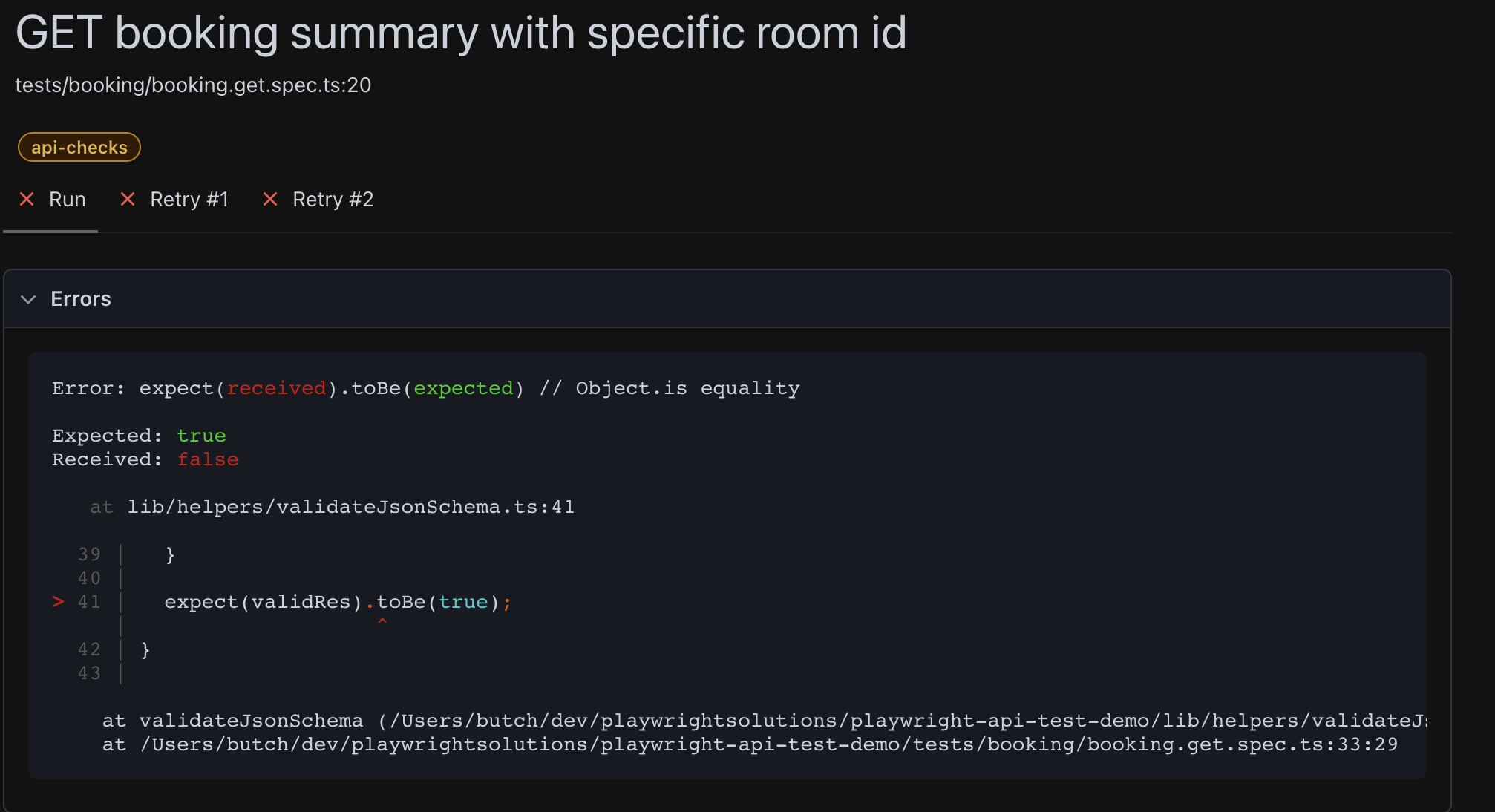1495x812 pixels.
Task: Click the red 'false' received value
Action: (x=208, y=459)
